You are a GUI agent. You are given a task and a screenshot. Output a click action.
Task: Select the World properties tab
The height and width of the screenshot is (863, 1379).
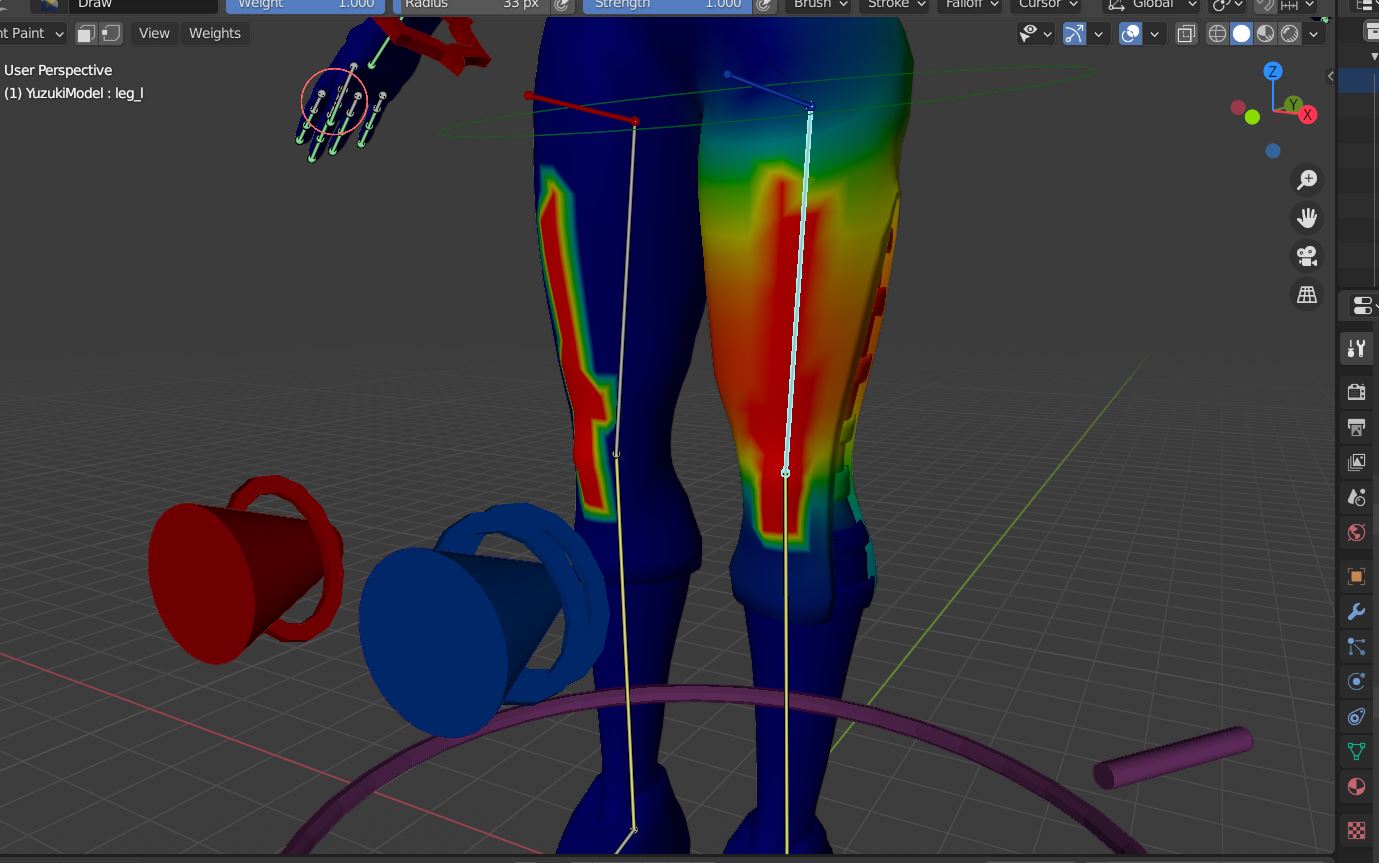point(1355,531)
